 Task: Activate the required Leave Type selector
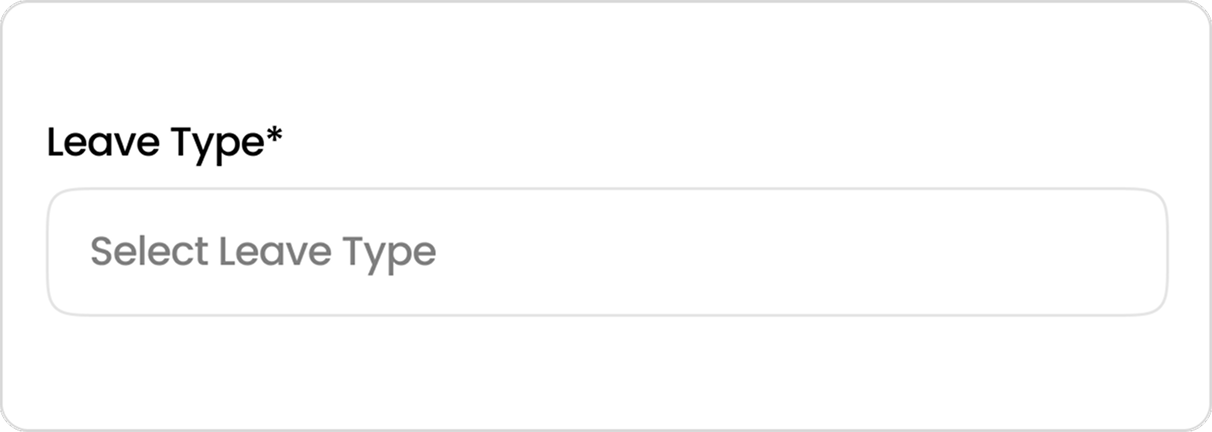point(607,252)
